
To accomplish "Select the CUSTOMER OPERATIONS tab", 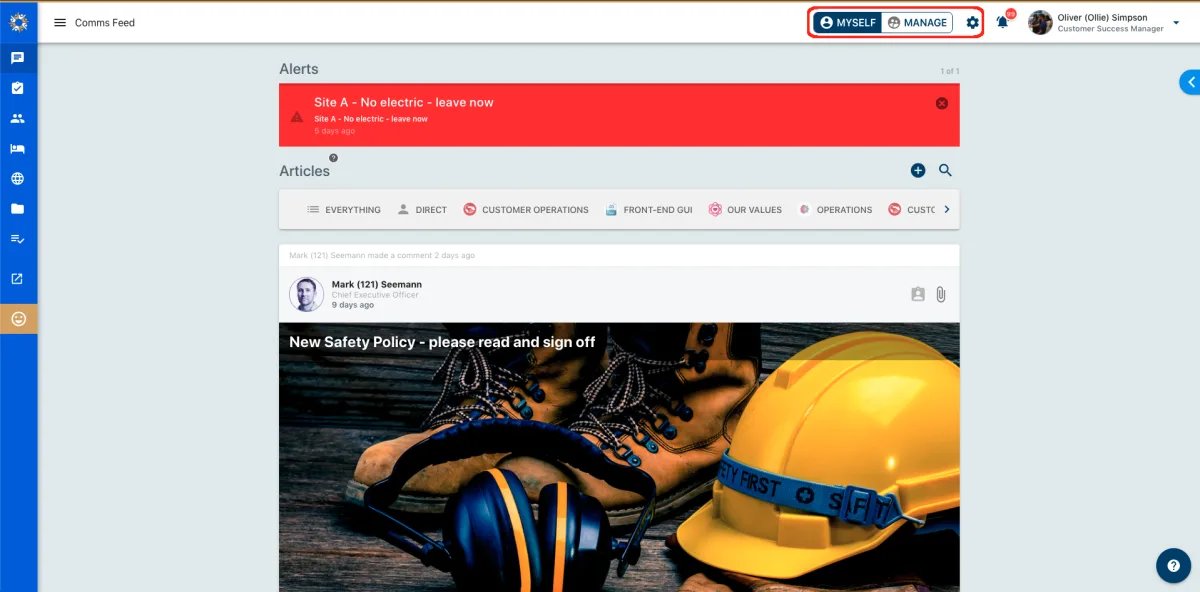I will point(526,210).
